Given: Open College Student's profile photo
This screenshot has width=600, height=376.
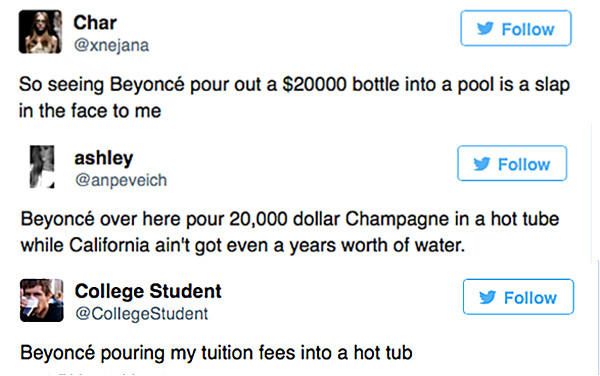Looking at the screenshot, I should click(42, 300).
